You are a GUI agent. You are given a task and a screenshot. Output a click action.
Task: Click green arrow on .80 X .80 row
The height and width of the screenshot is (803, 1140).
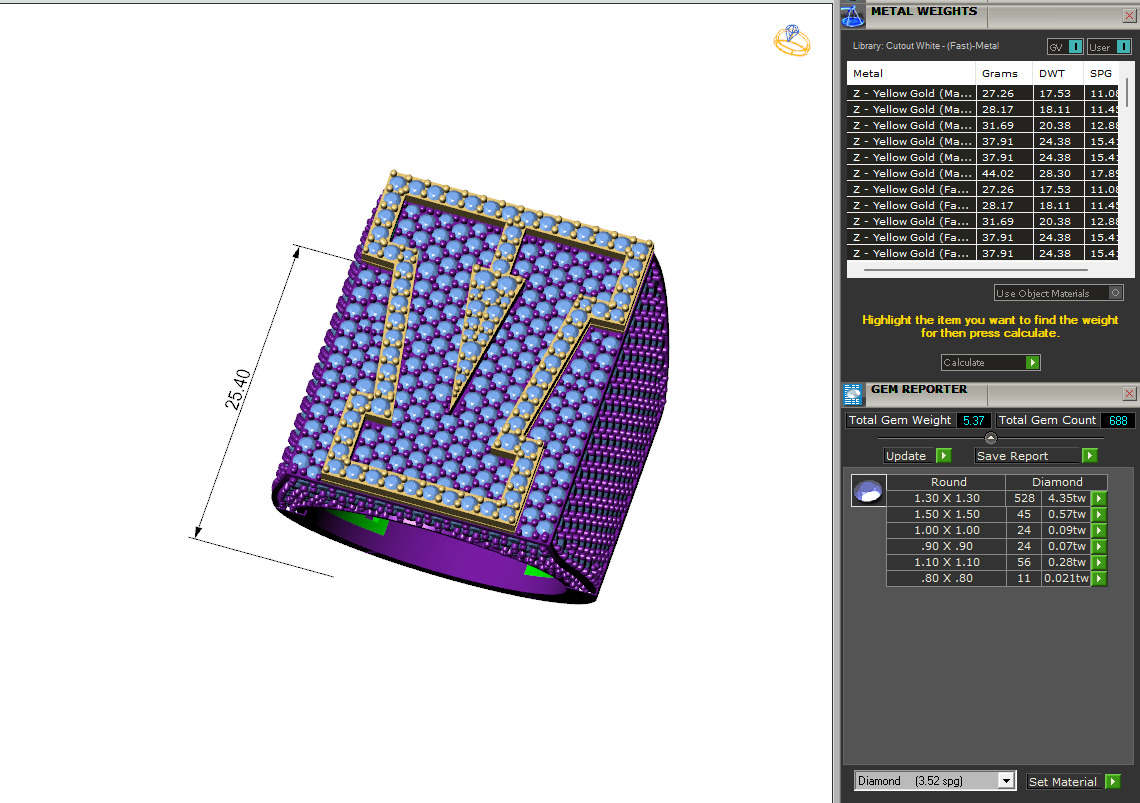[1099, 578]
